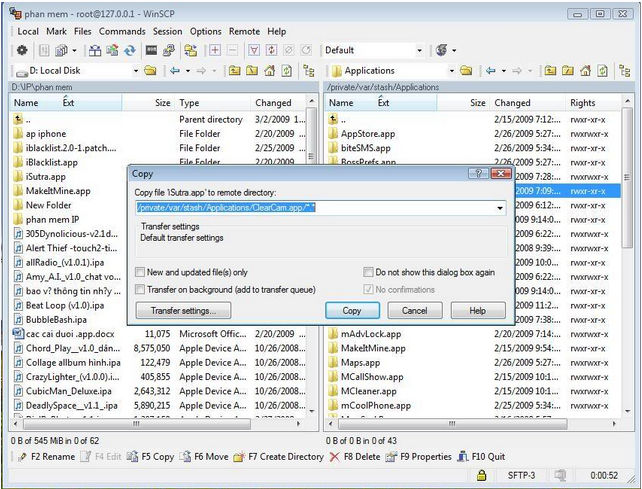This screenshot has height=489, width=642.
Task: Open the Applications remote directory dropdown
Action: pos(452,71)
